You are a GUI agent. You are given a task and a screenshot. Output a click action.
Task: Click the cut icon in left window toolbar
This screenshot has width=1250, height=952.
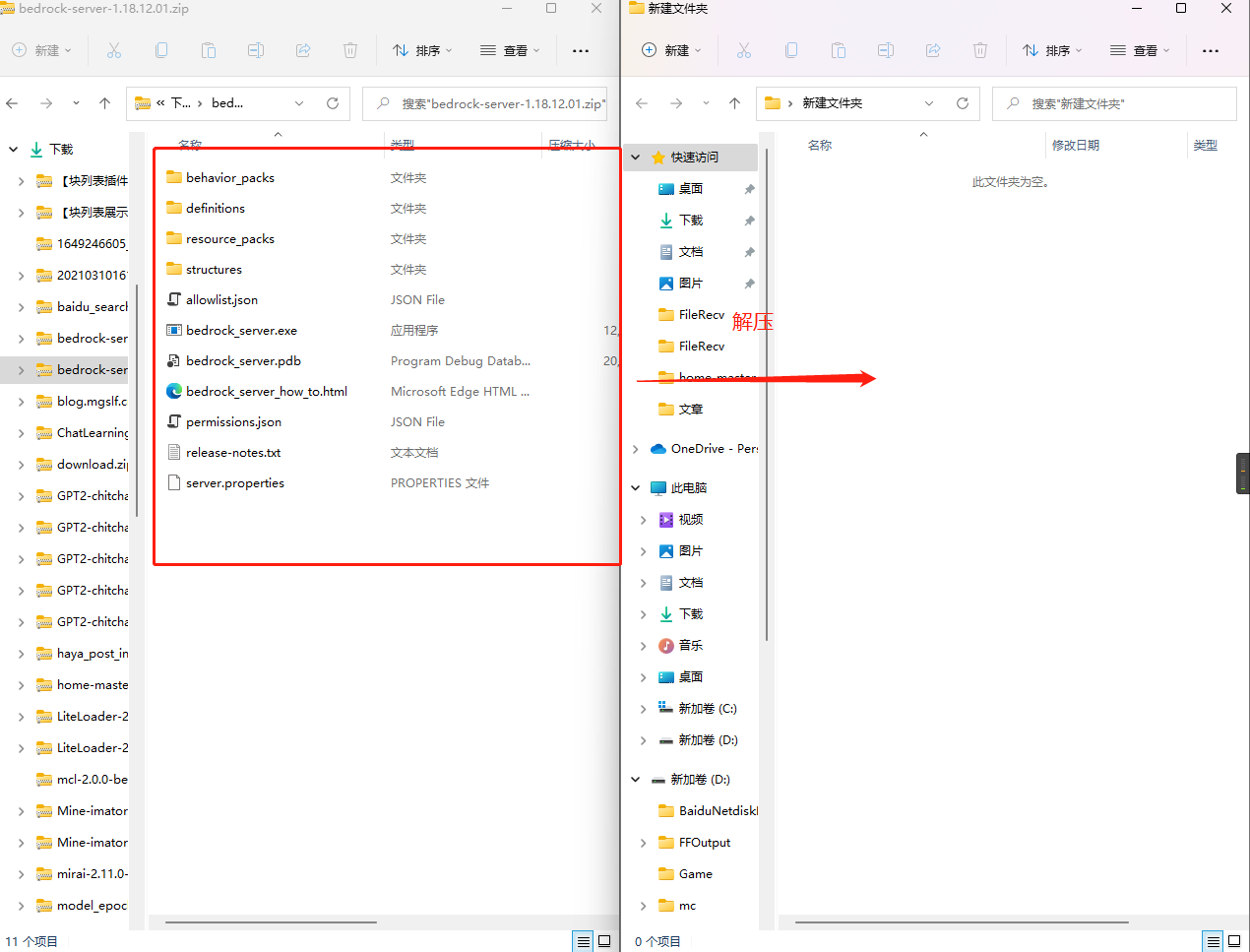pyautogui.click(x=114, y=50)
